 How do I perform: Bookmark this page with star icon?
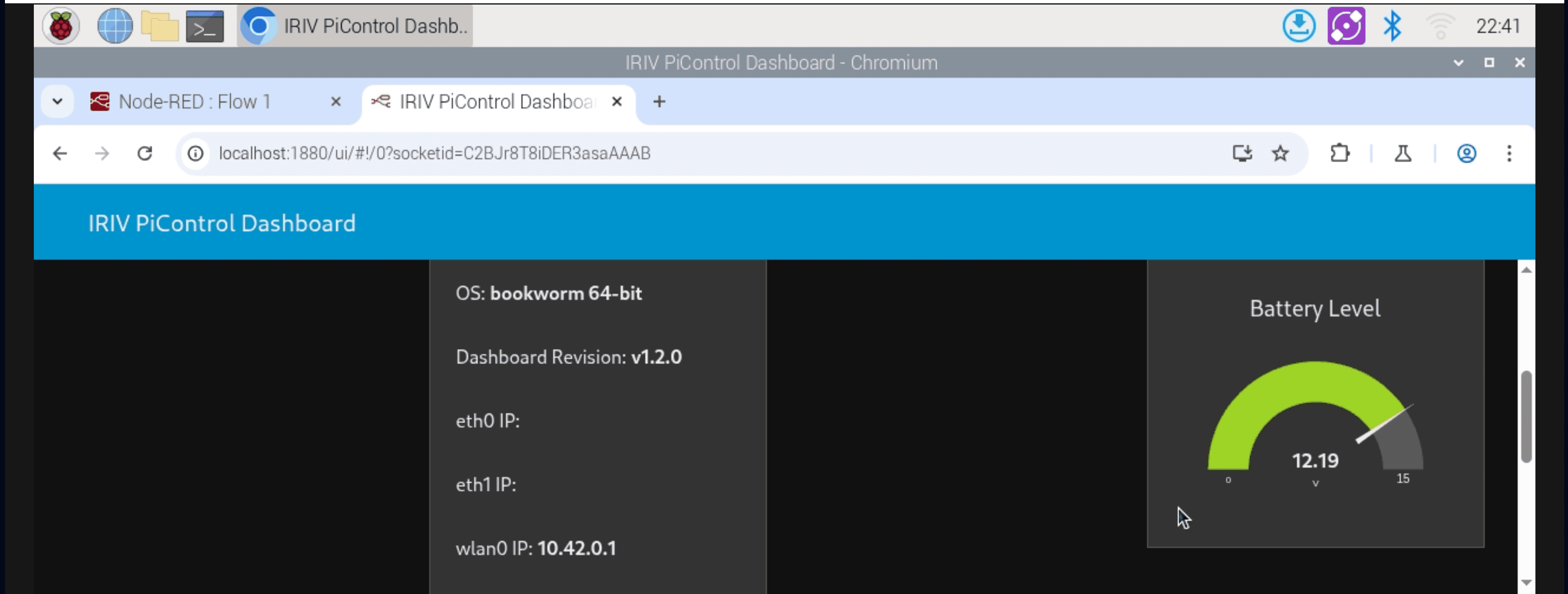pyautogui.click(x=1280, y=153)
